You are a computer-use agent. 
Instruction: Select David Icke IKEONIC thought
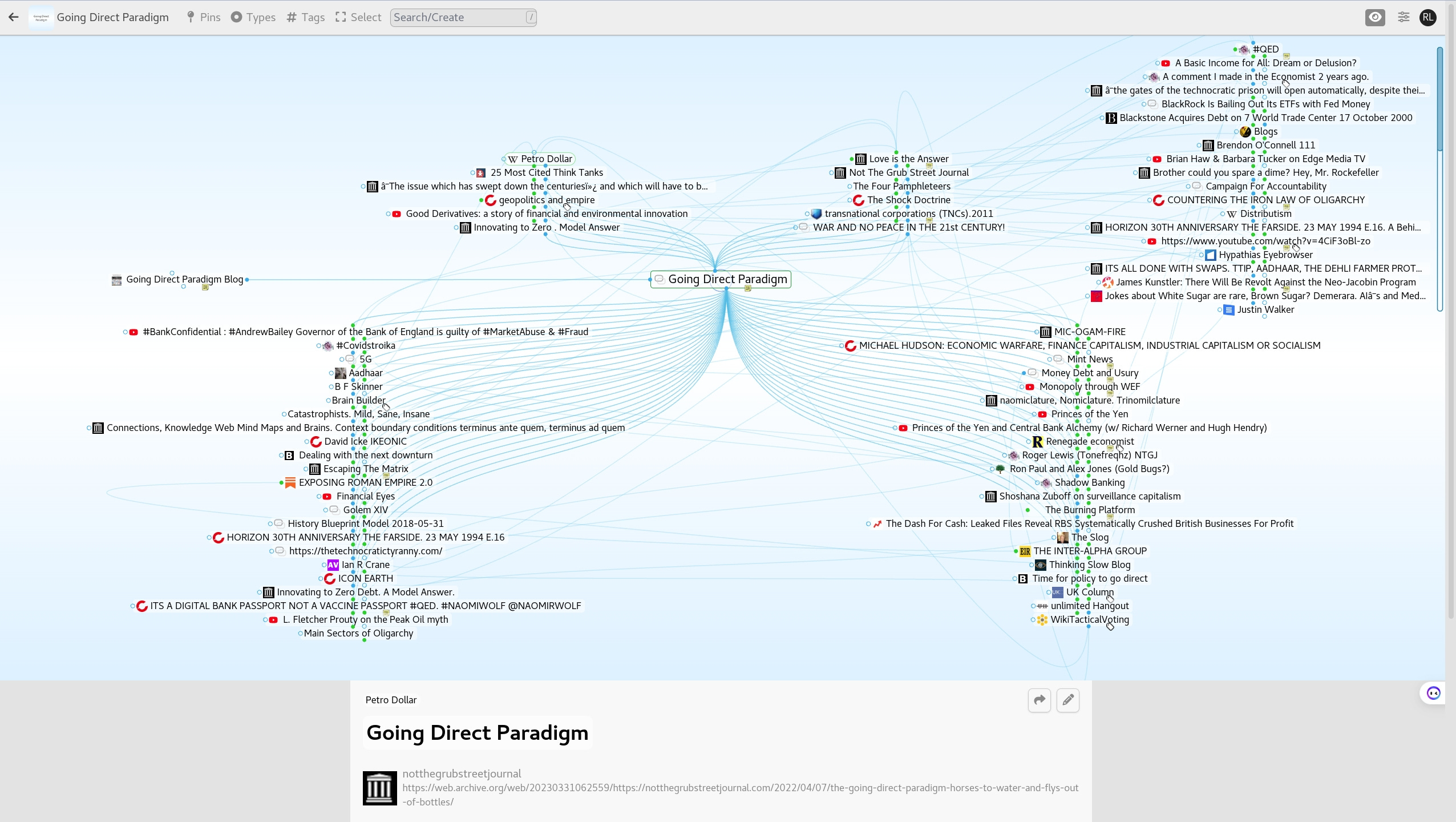tap(366, 441)
